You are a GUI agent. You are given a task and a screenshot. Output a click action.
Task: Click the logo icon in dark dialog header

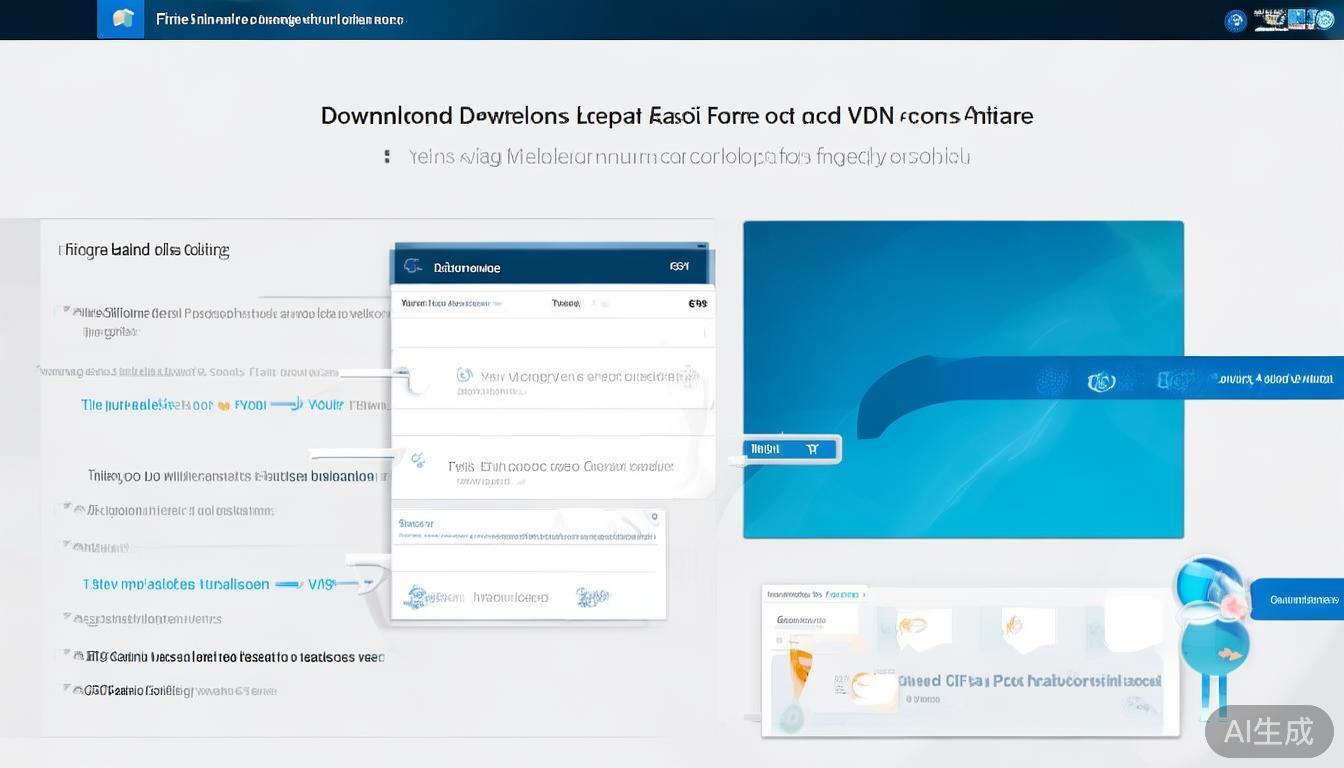click(x=411, y=267)
